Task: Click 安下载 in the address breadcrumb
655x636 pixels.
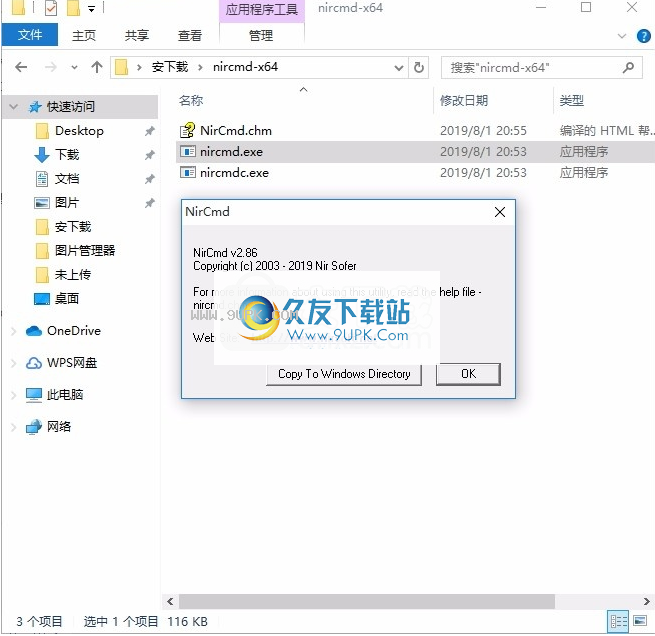Action: (x=170, y=67)
